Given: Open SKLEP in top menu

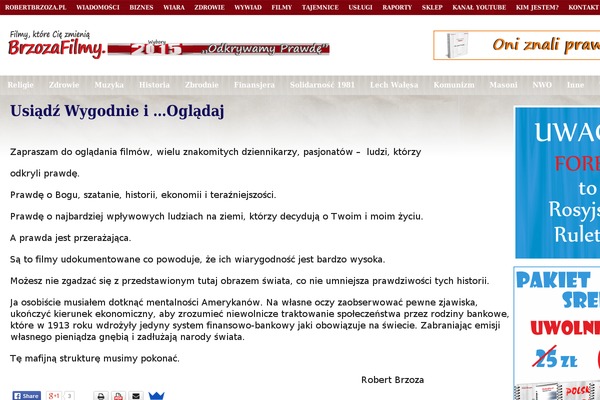Looking at the screenshot, I should point(432,7).
